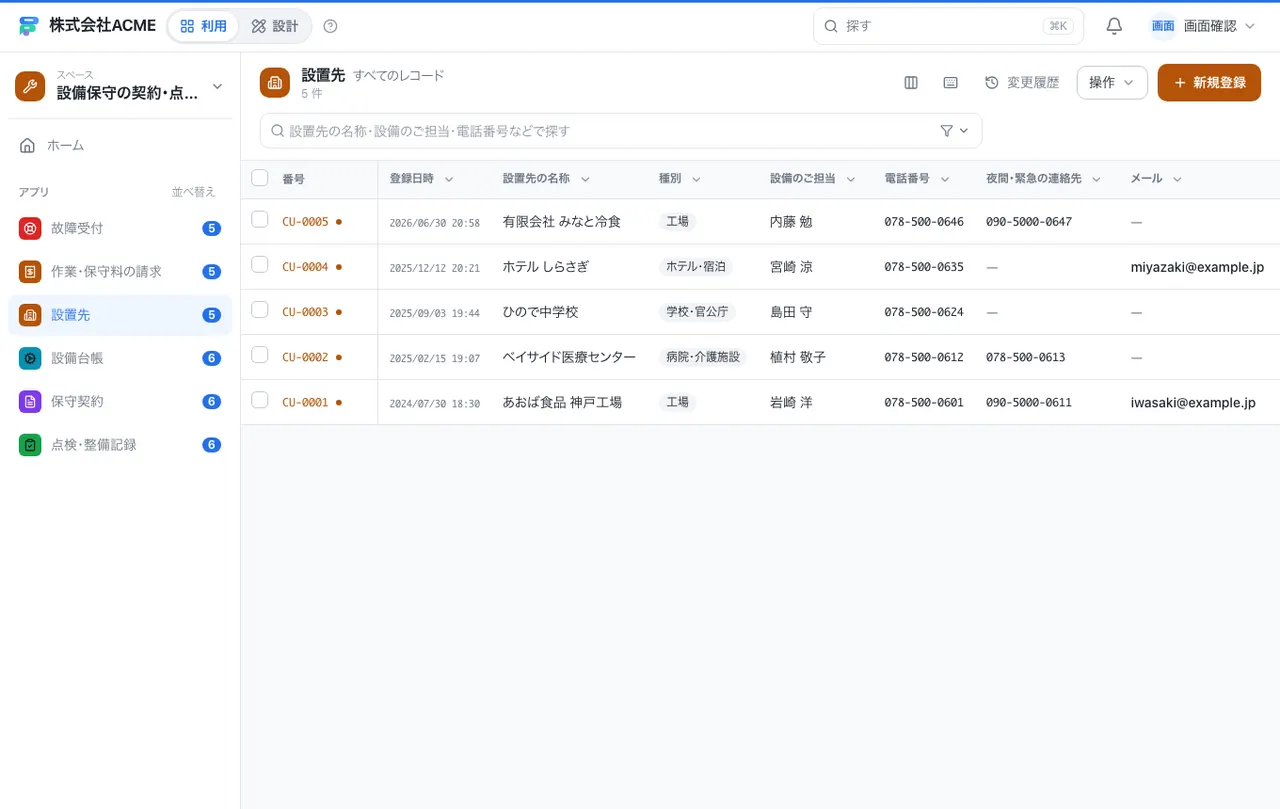Open 作業･保守料の請求 app icon
The image size is (1280, 809).
(x=30, y=271)
